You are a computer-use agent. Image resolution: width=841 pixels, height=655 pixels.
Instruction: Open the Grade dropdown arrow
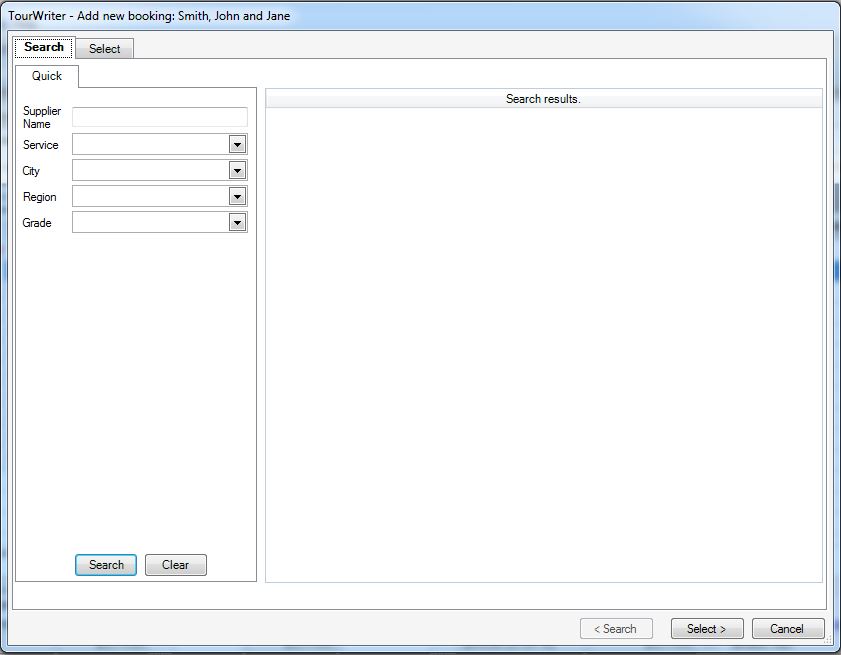pyautogui.click(x=237, y=223)
